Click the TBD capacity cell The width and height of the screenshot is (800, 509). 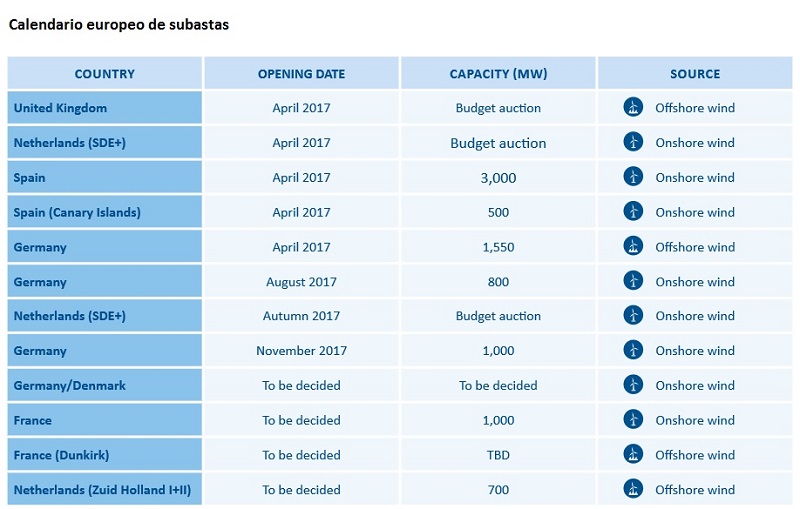pos(498,455)
